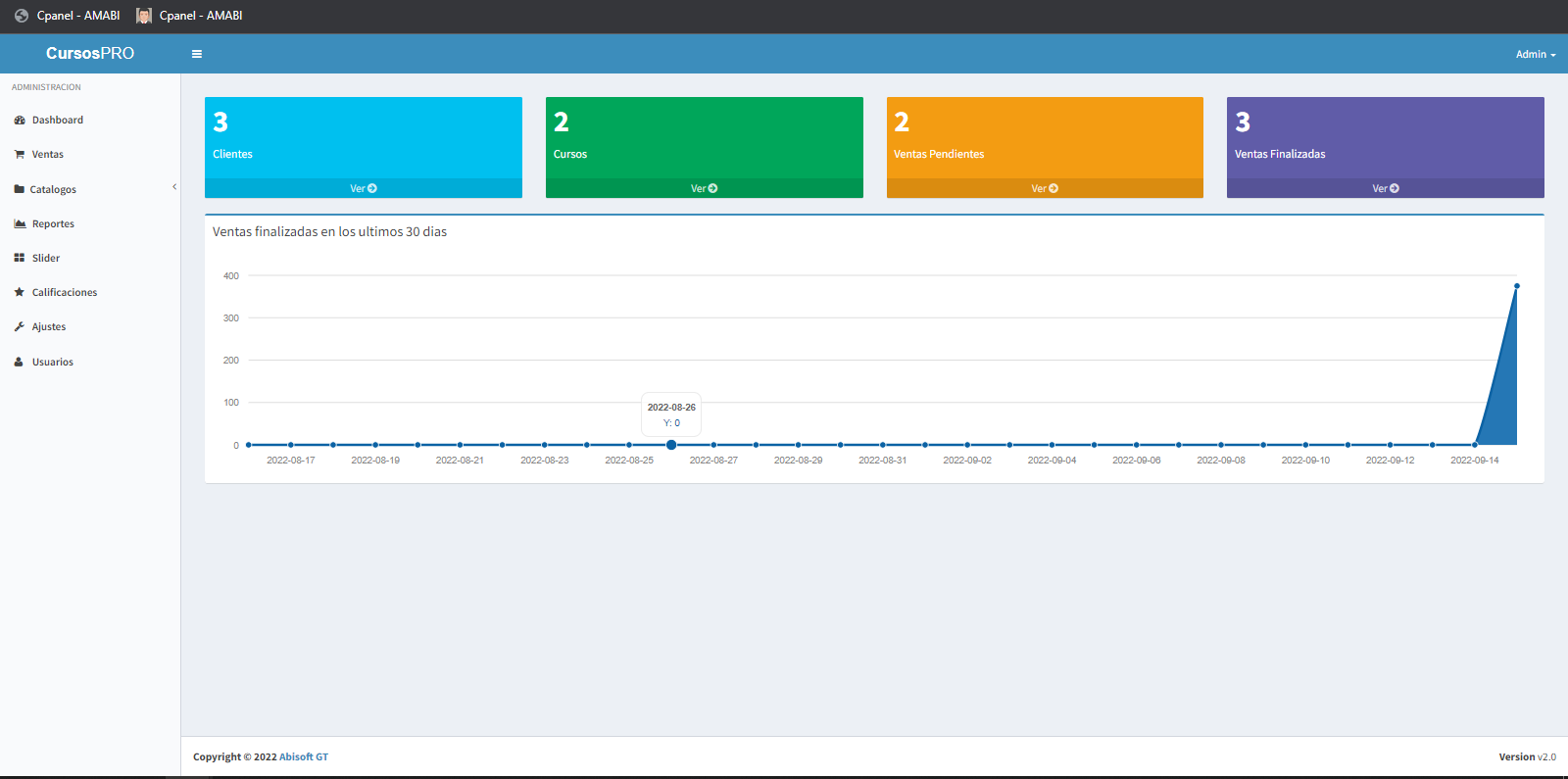Go to Calificaciones in the sidebar
Screen dimensions: 1568x779
(65, 293)
